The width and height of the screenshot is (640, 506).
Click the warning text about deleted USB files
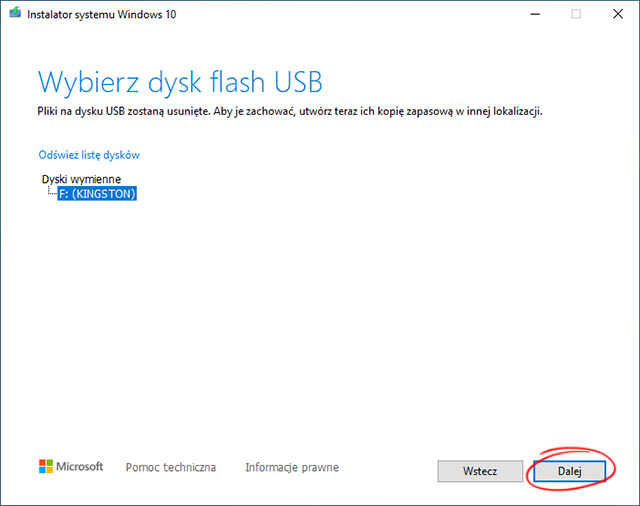pos(290,111)
